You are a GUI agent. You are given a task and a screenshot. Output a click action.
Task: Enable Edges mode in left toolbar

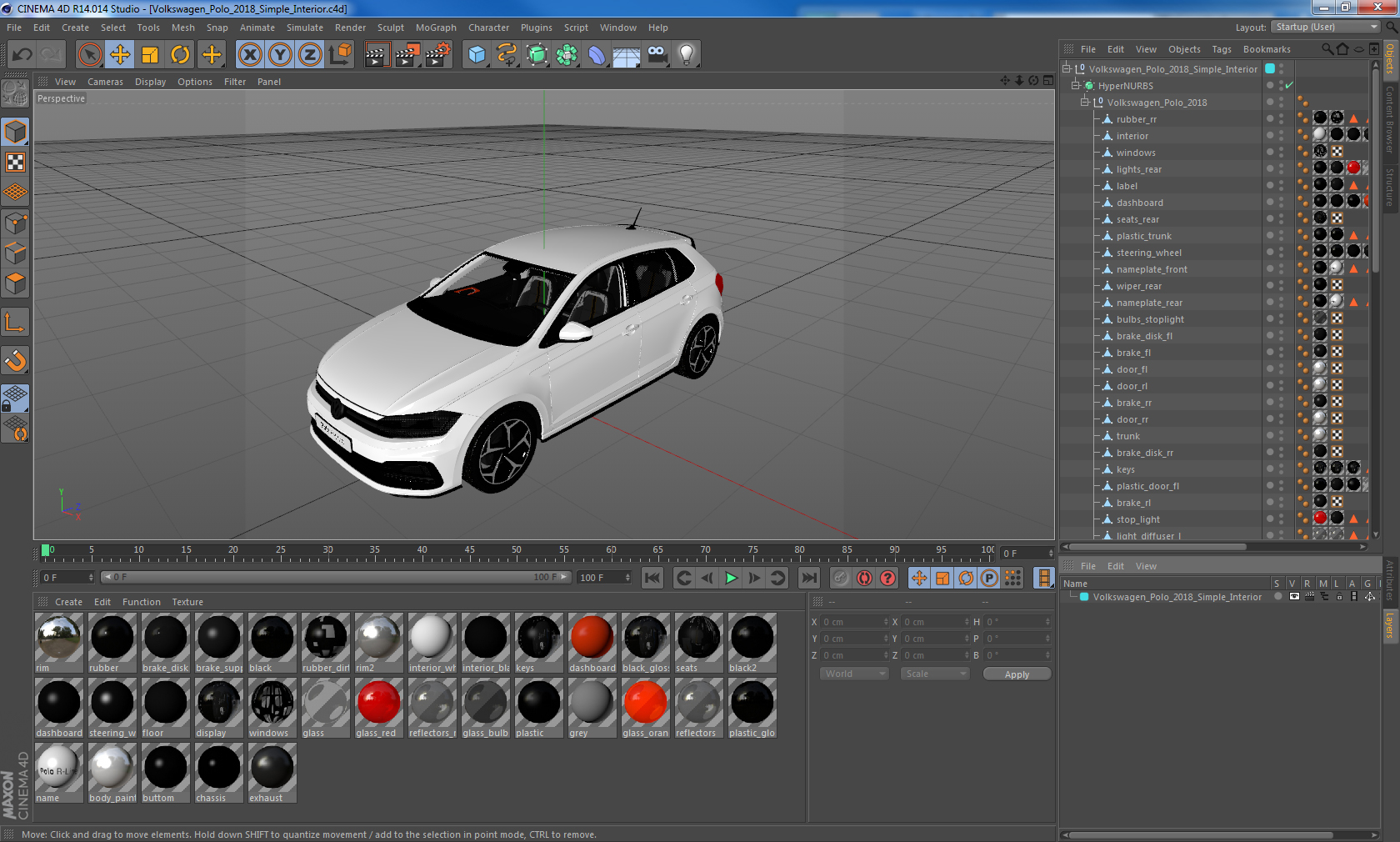pos(16,253)
